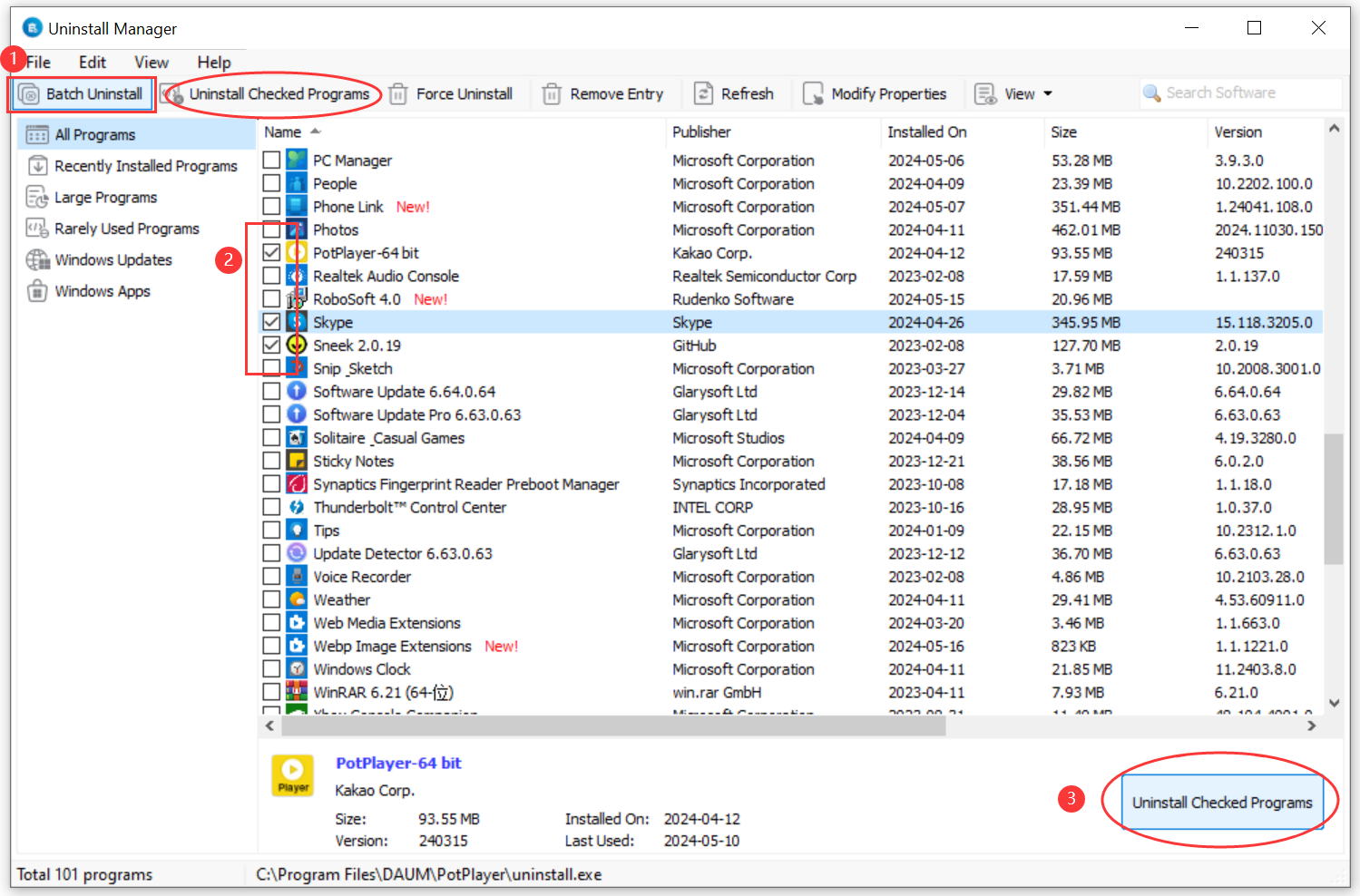
Task: Uncheck Sneek 2.0.19
Action: 270,345
